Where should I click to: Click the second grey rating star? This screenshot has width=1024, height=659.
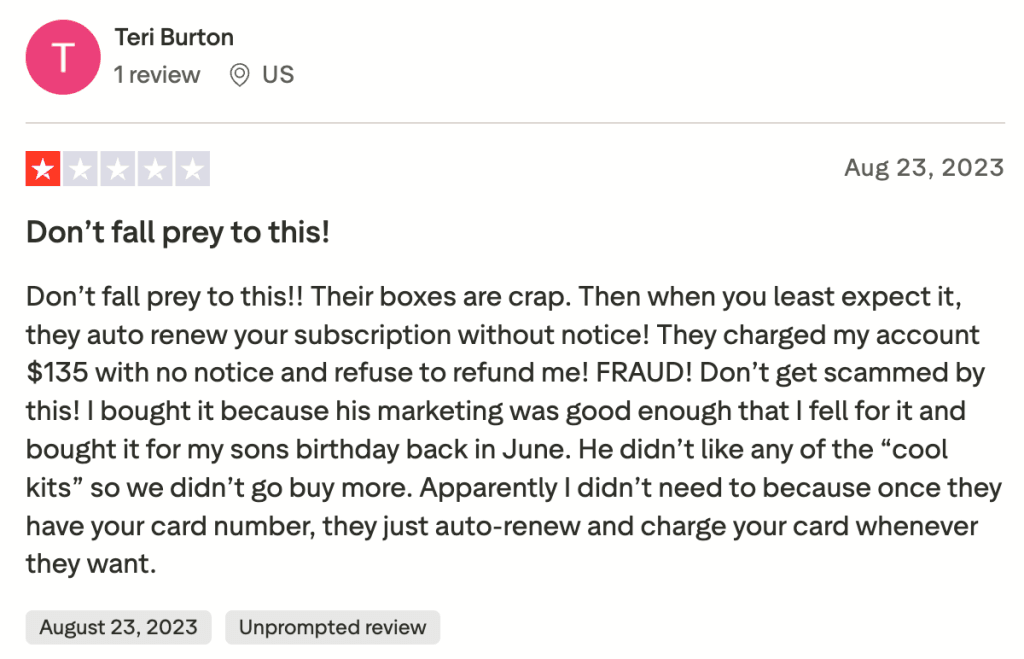point(80,169)
